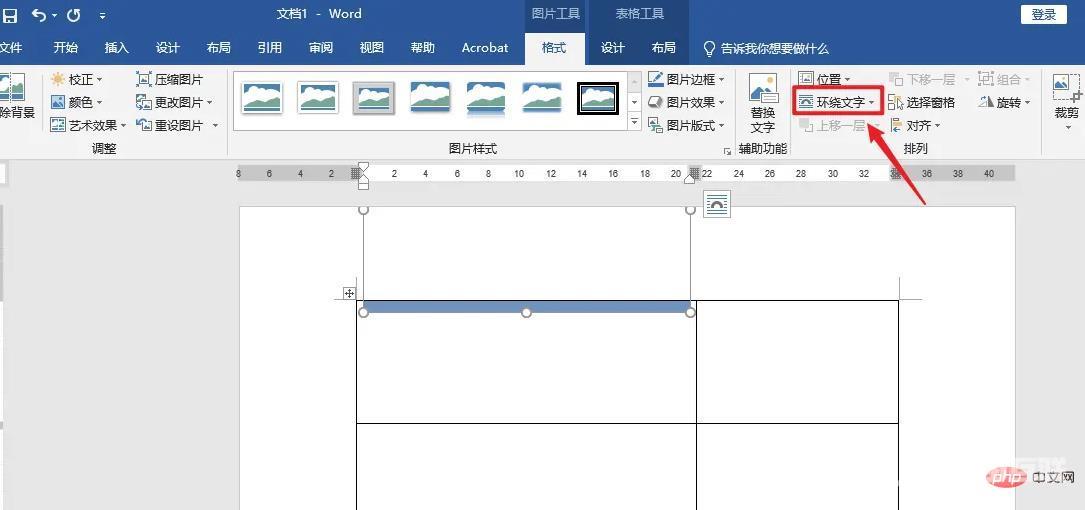Image resolution: width=1085 pixels, height=510 pixels.
Task: Open the Position (位置) dropdown
Action: [825, 79]
